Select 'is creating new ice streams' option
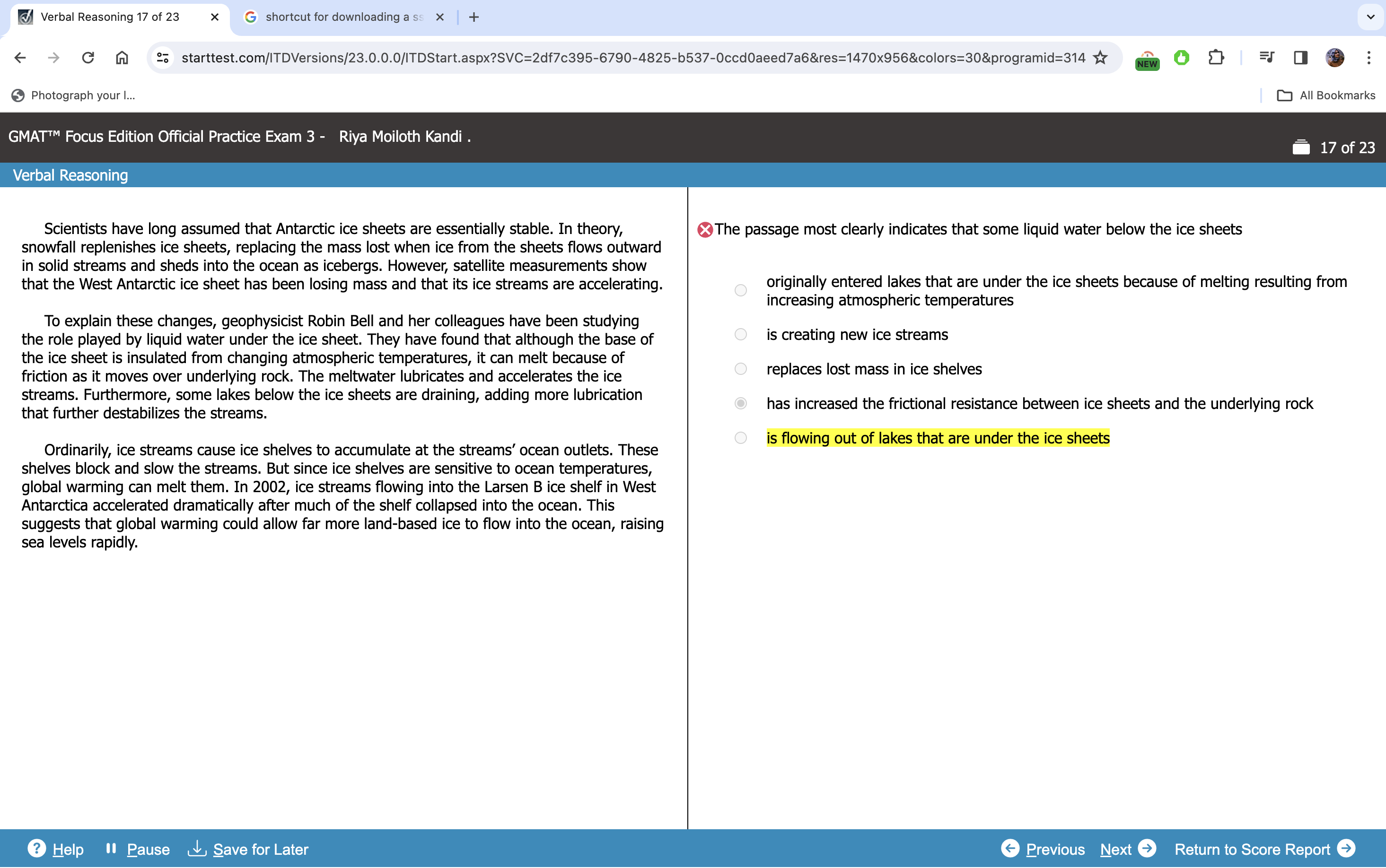Viewport: 1386px width, 868px height. click(740, 335)
